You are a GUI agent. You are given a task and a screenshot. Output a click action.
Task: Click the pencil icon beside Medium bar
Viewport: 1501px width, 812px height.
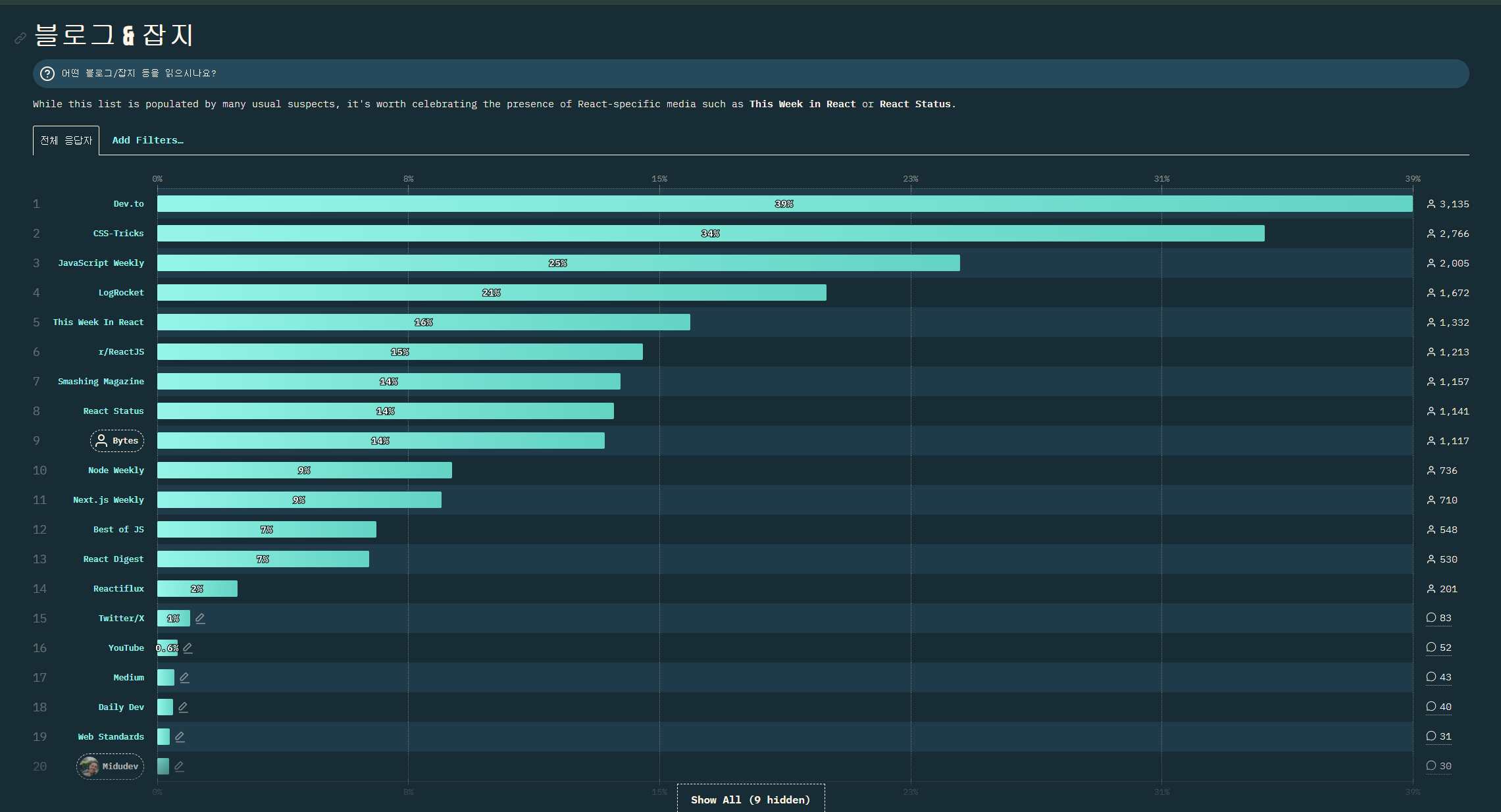[184, 677]
